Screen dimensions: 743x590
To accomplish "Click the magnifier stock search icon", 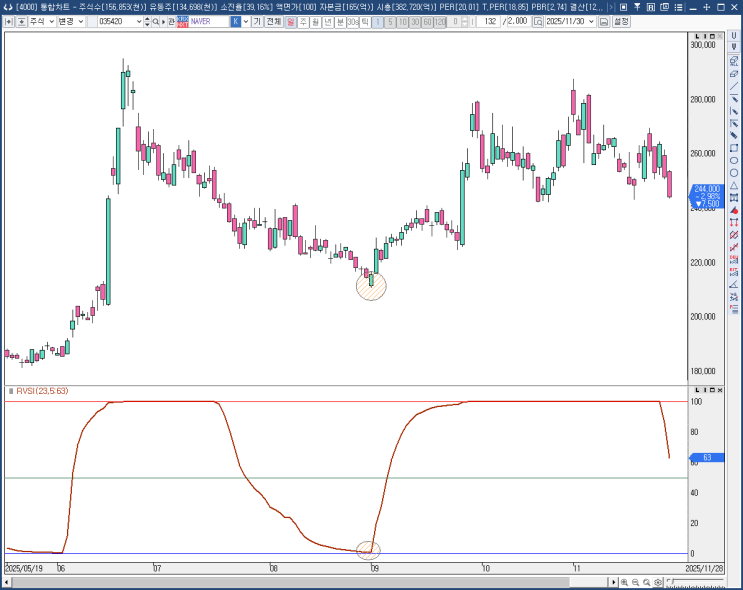I will (155, 22).
